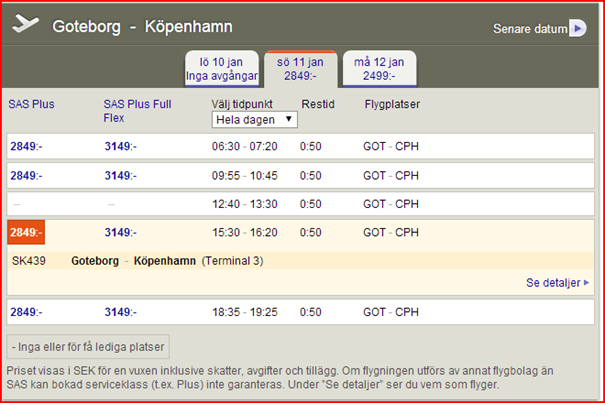Choose SAS Plus 2849 for 06:30 flight
Screen dimensions: 605x403
coord(27,147)
